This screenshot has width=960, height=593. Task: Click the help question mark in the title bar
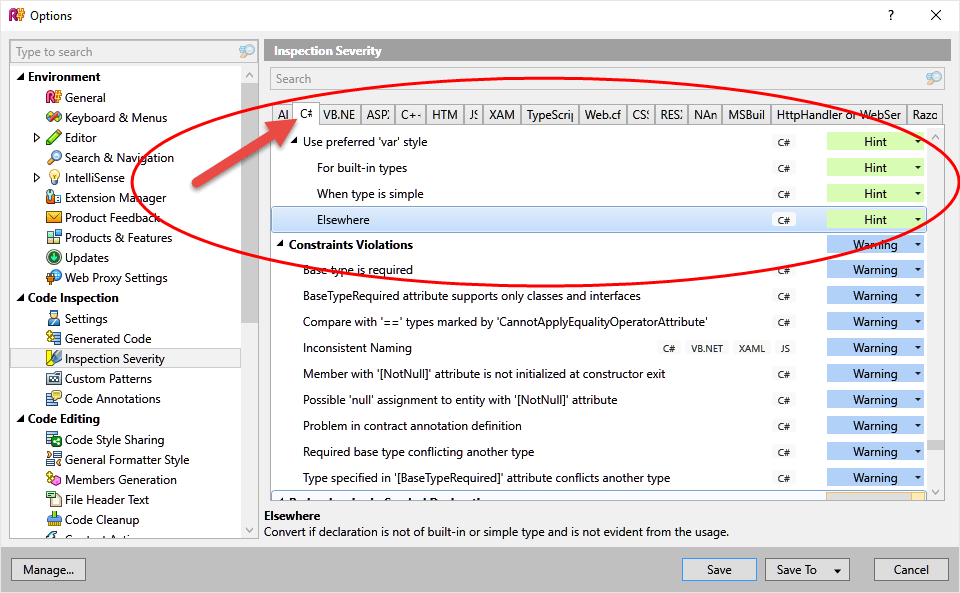coord(891,15)
